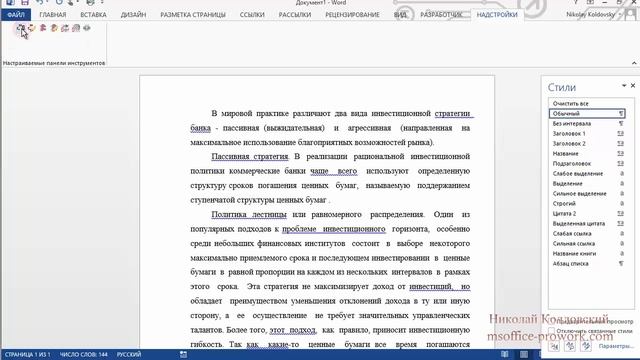Click 'СТРАНИЦА 1 ИЗ 1' in the status bar
The image size is (640, 360).
click(27, 354)
